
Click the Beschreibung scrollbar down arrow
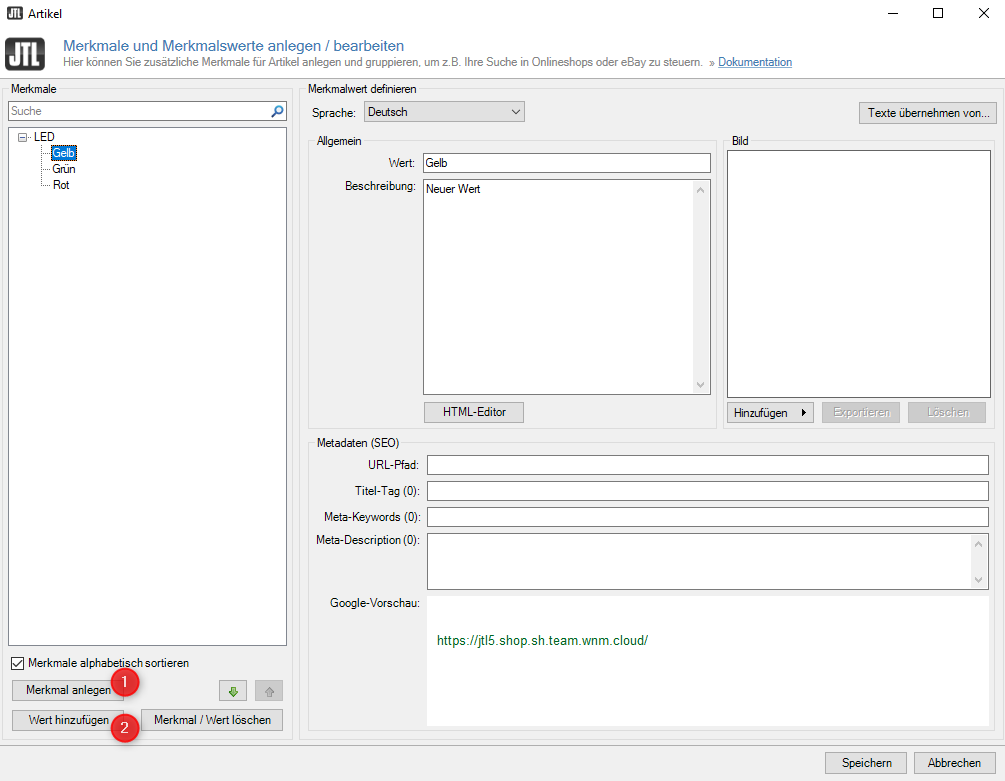coord(701,385)
